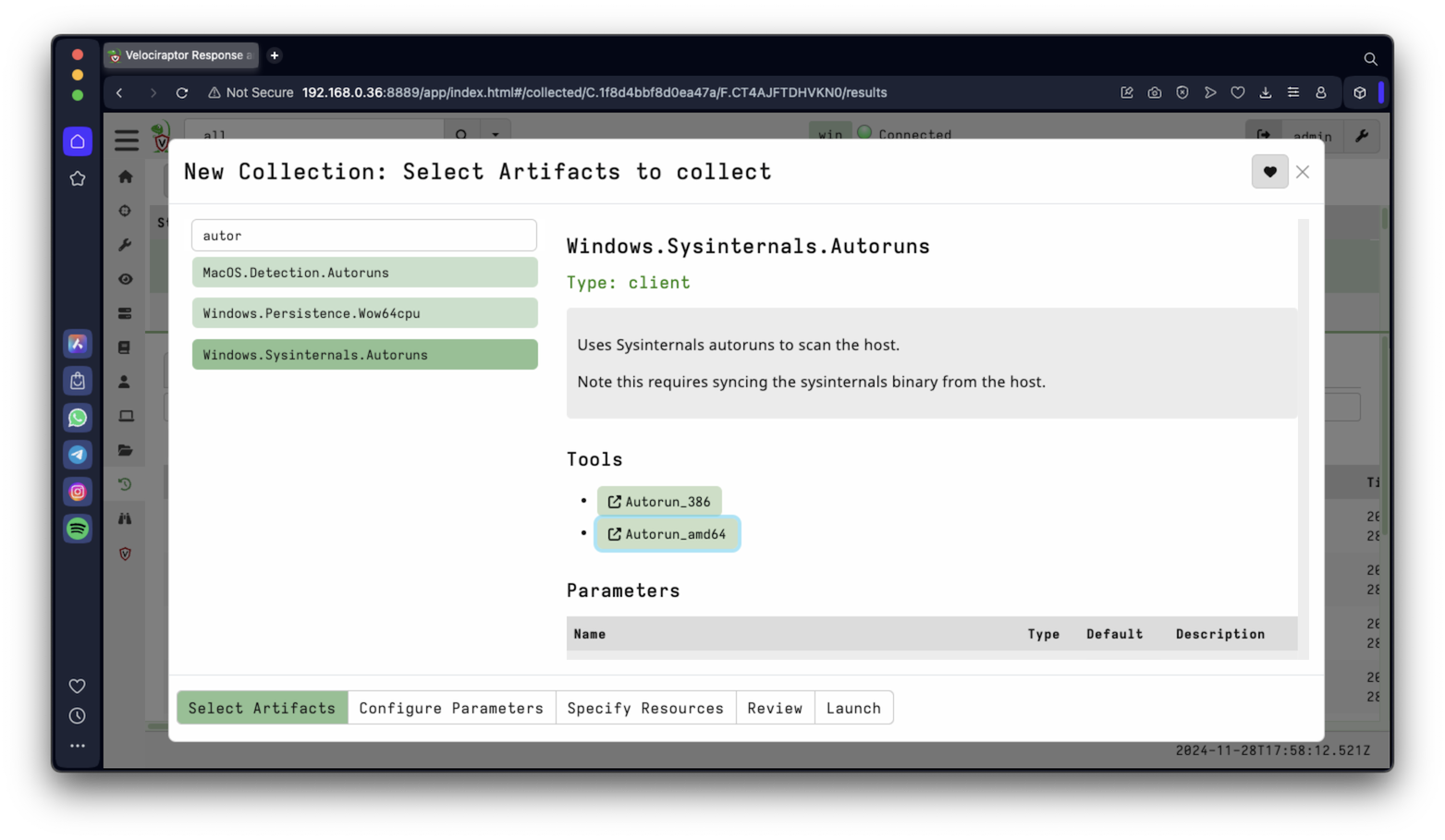Open the Autorun_386 tool link
The image size is (1445, 840).
tap(659, 502)
